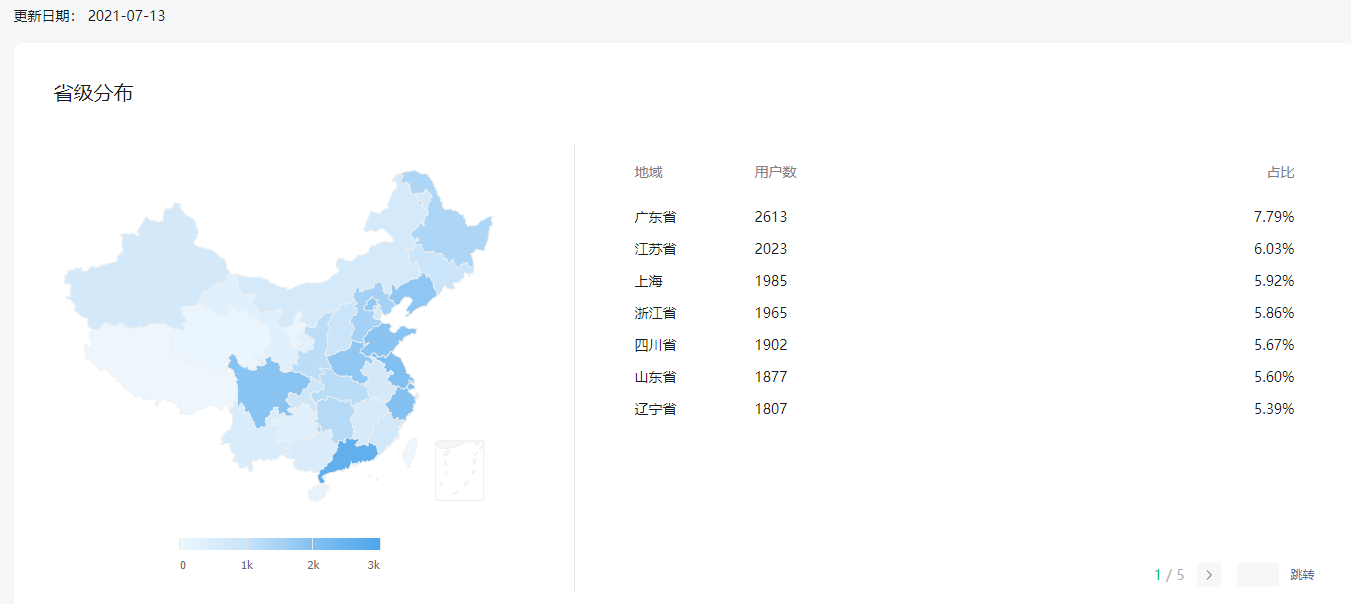
Task: Click the 地域 column header
Action: coord(648,172)
